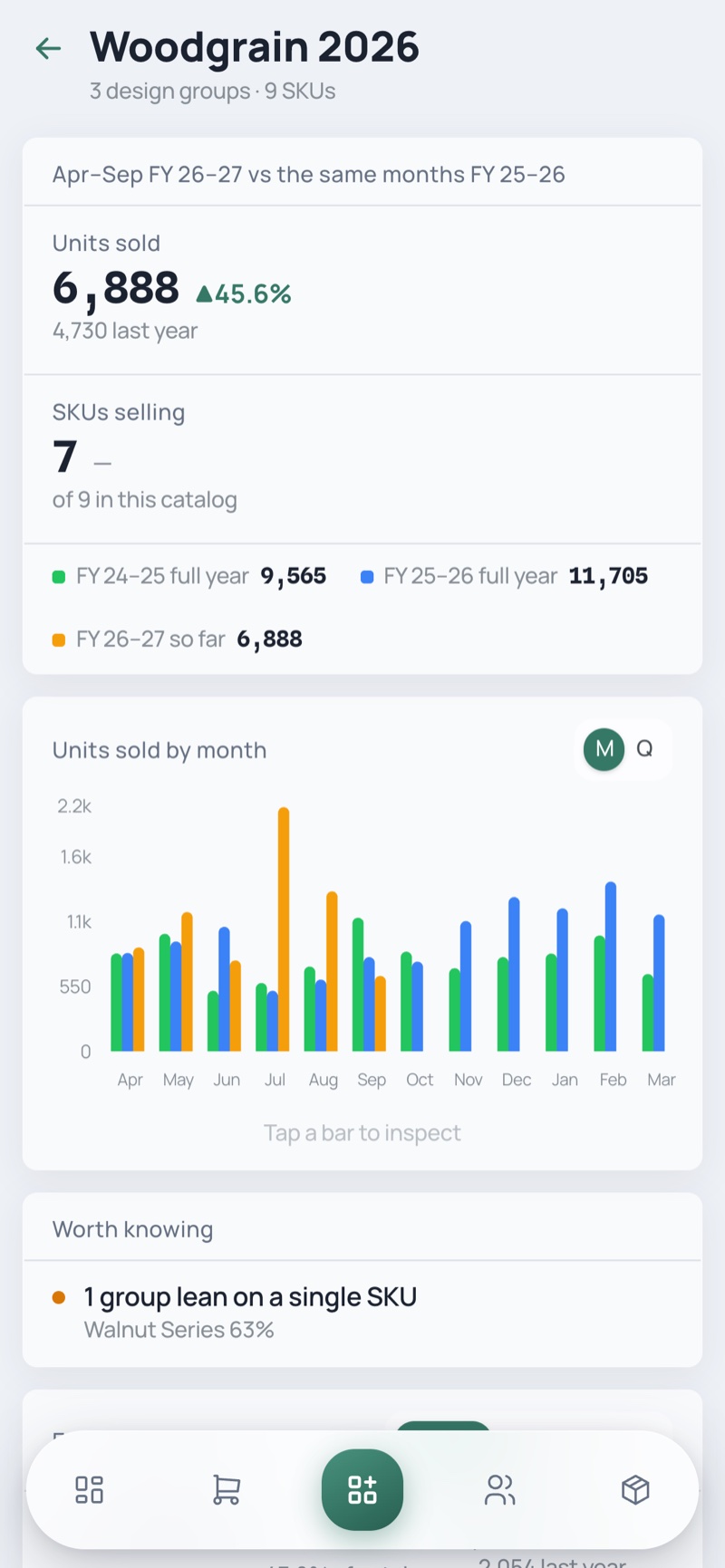Screen dimensions: 725x1568
Task: Switch chart to quarterly view with Q
Action: [645, 749]
